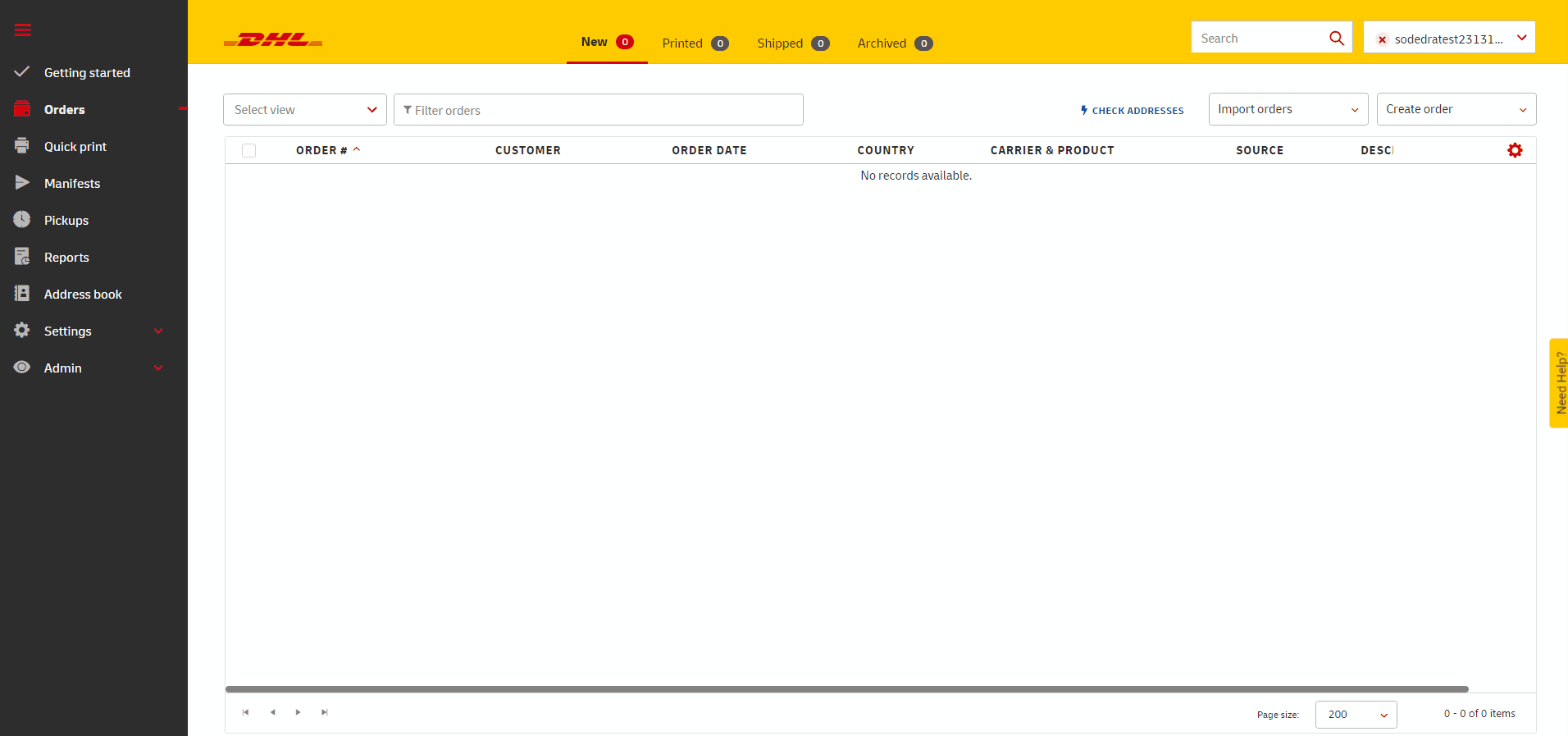Sort by the ORDER DATE column header
This screenshot has width=1568, height=736.
[709, 150]
